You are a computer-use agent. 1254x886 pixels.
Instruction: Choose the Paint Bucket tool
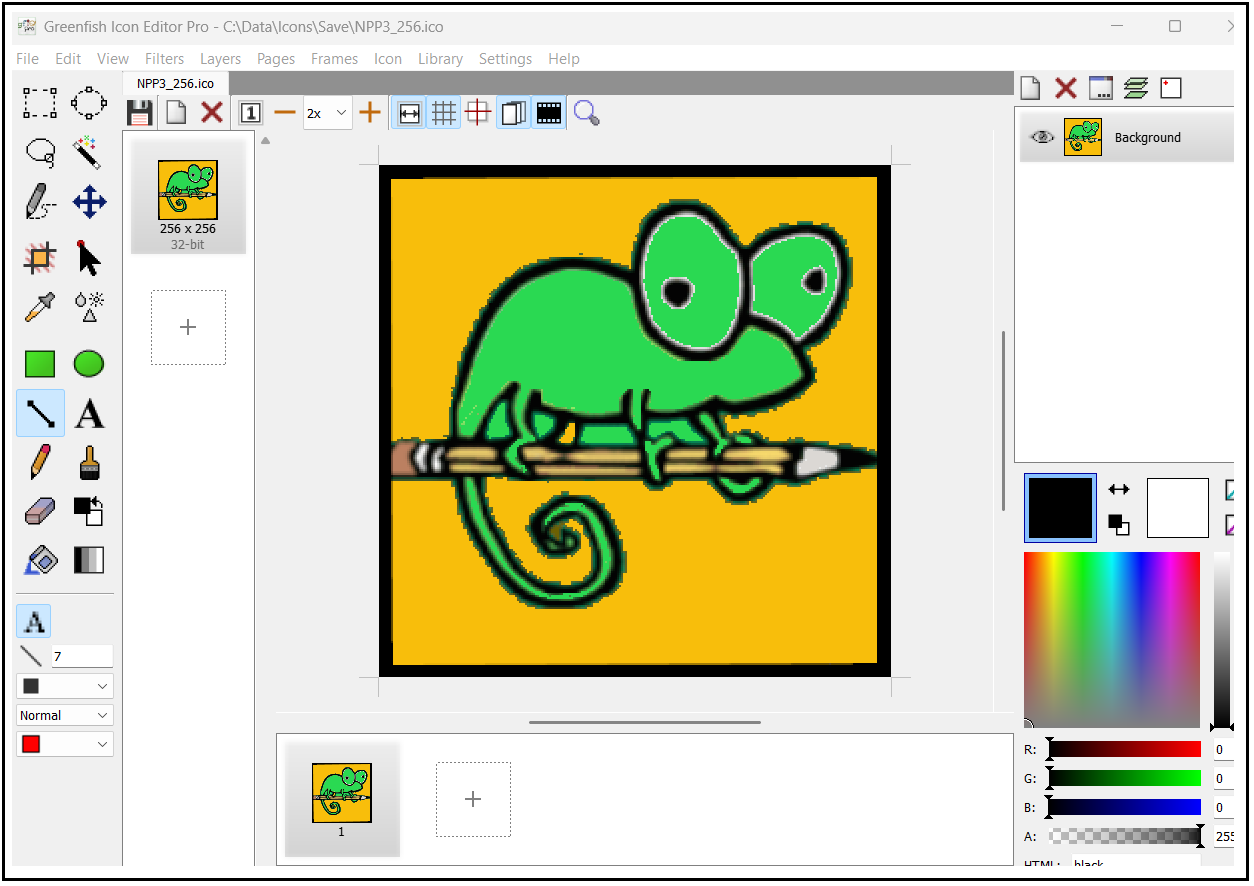[x=40, y=560]
